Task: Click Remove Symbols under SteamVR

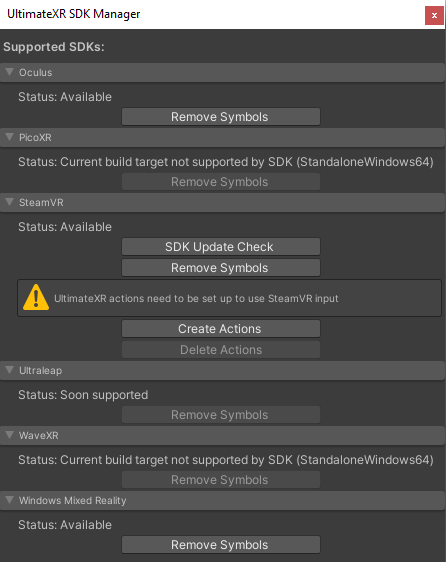Action: [x=221, y=268]
